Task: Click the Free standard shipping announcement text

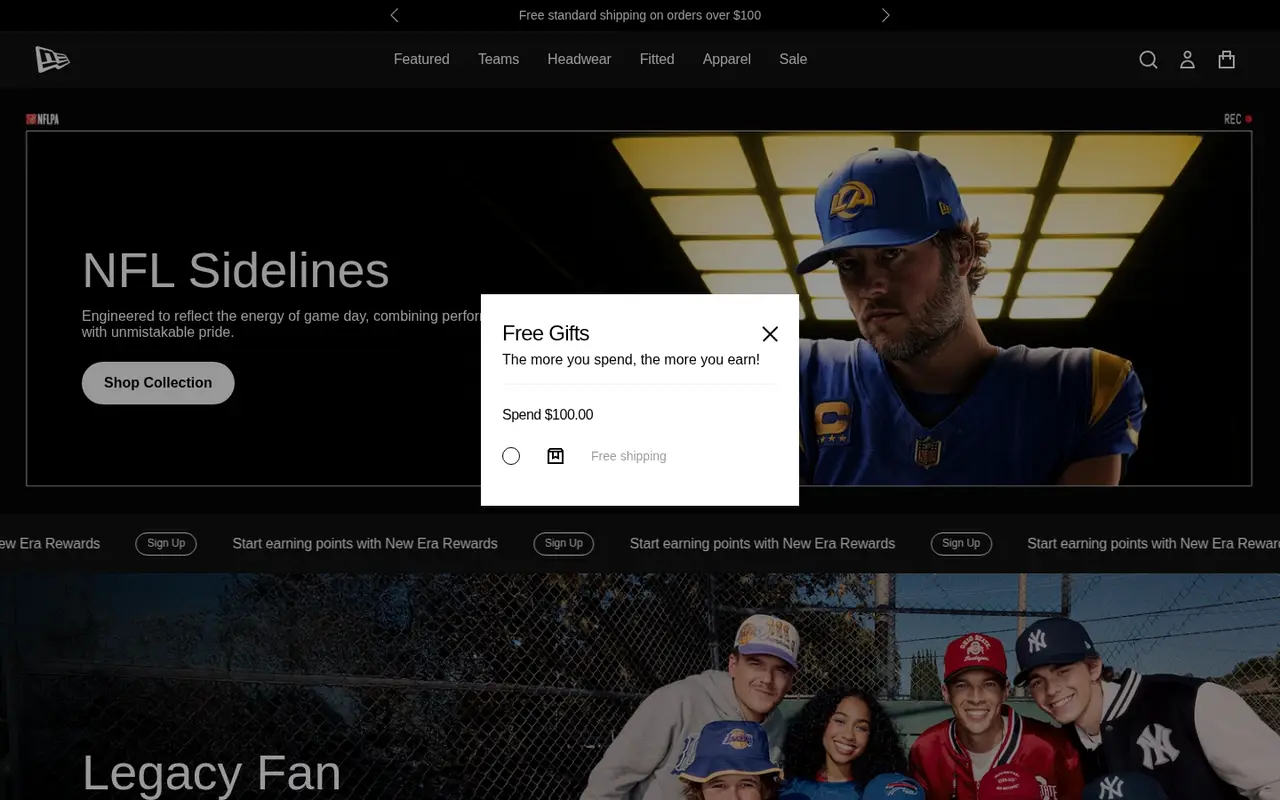Action: [x=640, y=15]
